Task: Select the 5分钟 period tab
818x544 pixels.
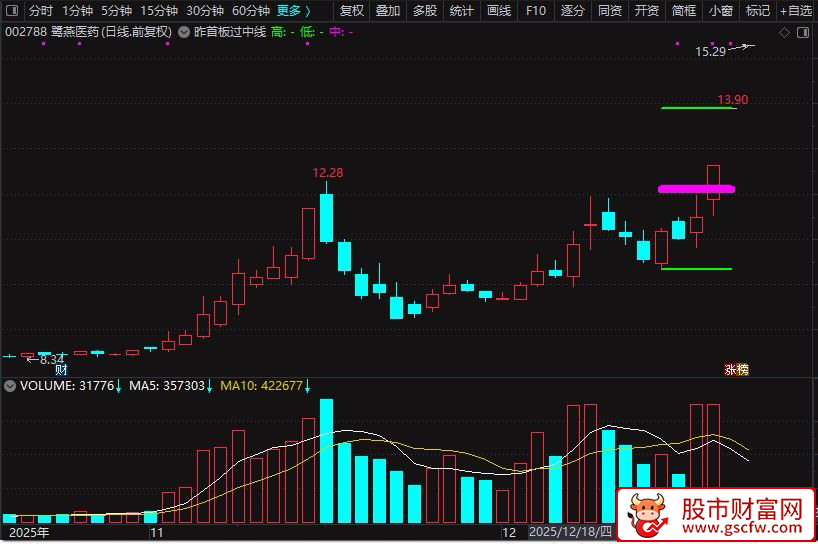Action: click(116, 10)
